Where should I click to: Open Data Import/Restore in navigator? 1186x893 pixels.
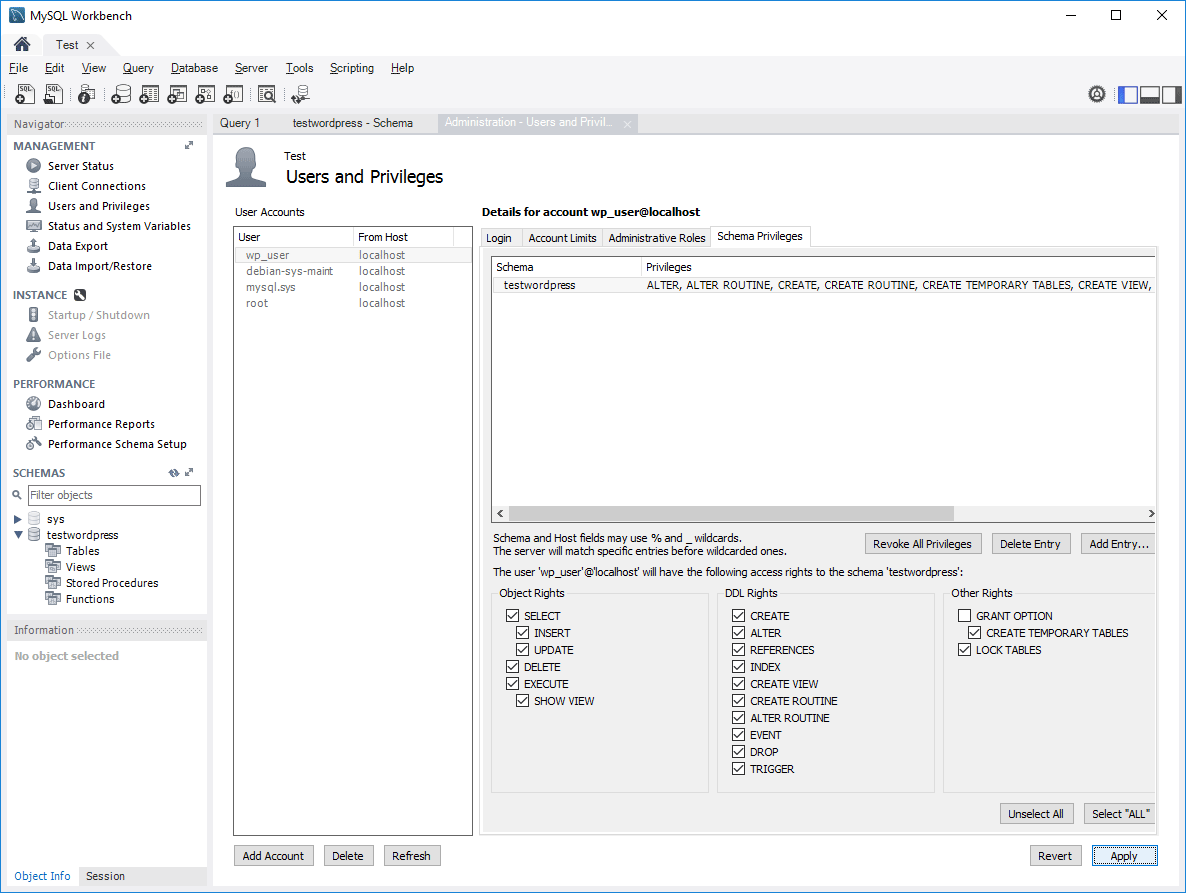100,266
